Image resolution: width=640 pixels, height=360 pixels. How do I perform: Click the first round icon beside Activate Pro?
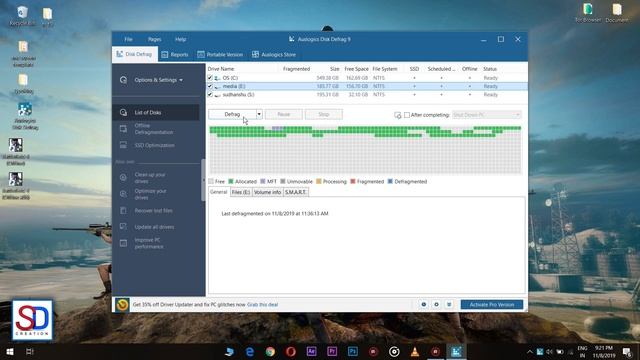[x=424, y=304]
